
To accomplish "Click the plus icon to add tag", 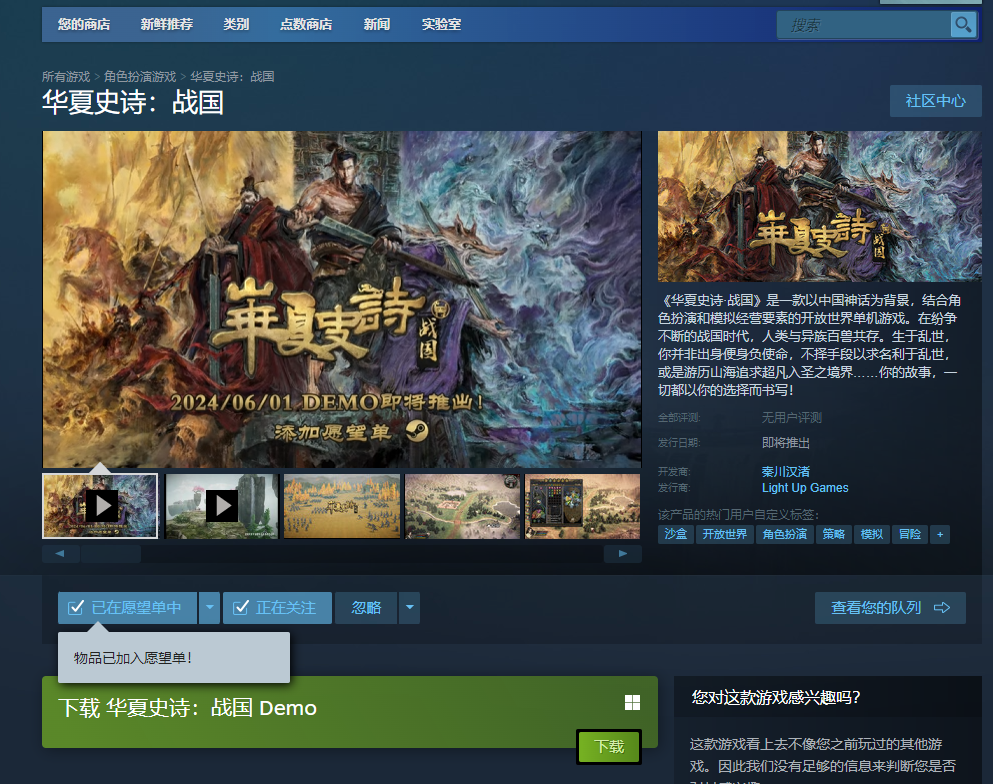I will 940,534.
